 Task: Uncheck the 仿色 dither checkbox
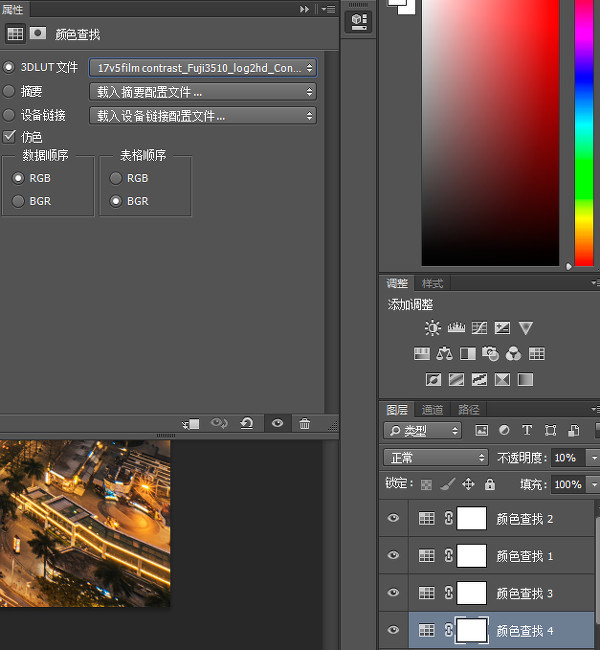click(x=10, y=136)
